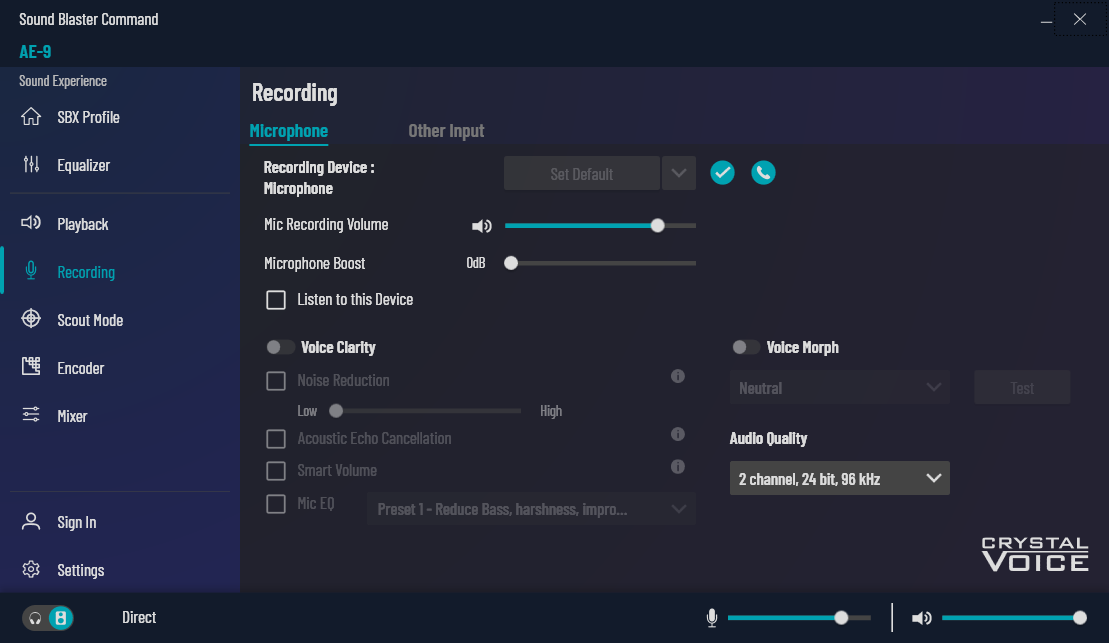Image resolution: width=1109 pixels, height=643 pixels.
Task: Open the Encoder section
Action: pyautogui.click(x=80, y=368)
